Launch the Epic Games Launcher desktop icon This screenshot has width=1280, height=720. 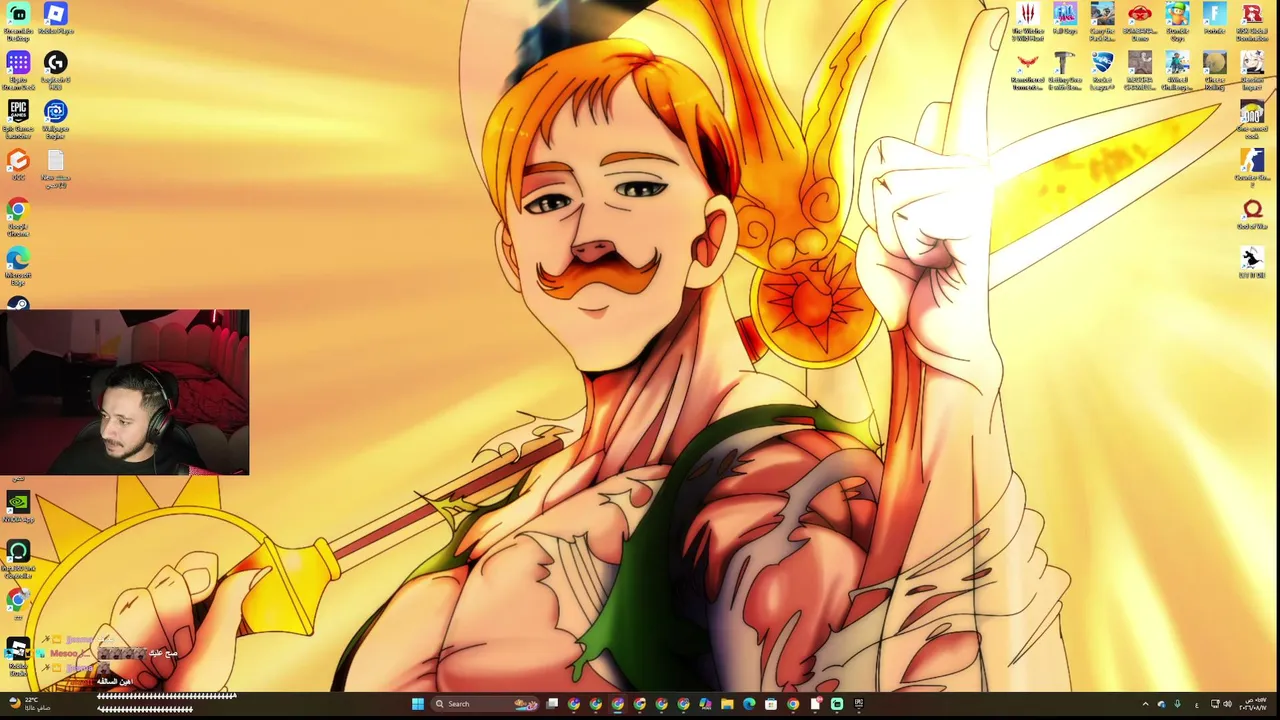click(x=18, y=120)
